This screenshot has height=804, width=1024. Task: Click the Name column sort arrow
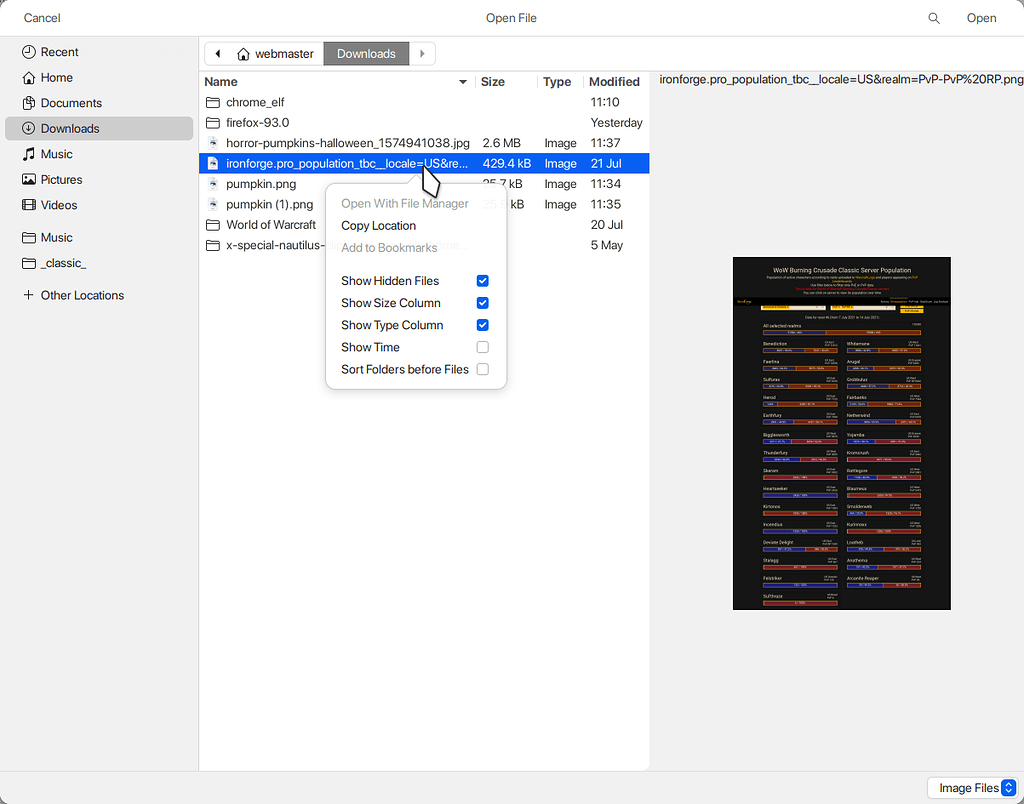pos(462,82)
